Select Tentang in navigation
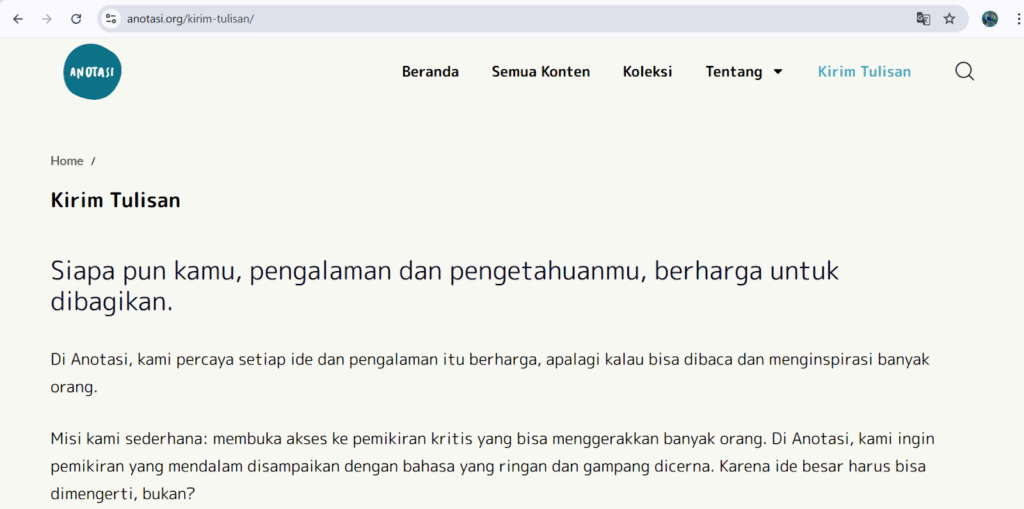The width and height of the screenshot is (1024, 509). (734, 72)
